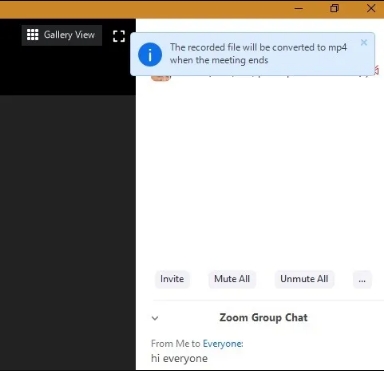This screenshot has width=384, height=371.
Task: Enter full screen mode icon
Action: click(x=119, y=36)
